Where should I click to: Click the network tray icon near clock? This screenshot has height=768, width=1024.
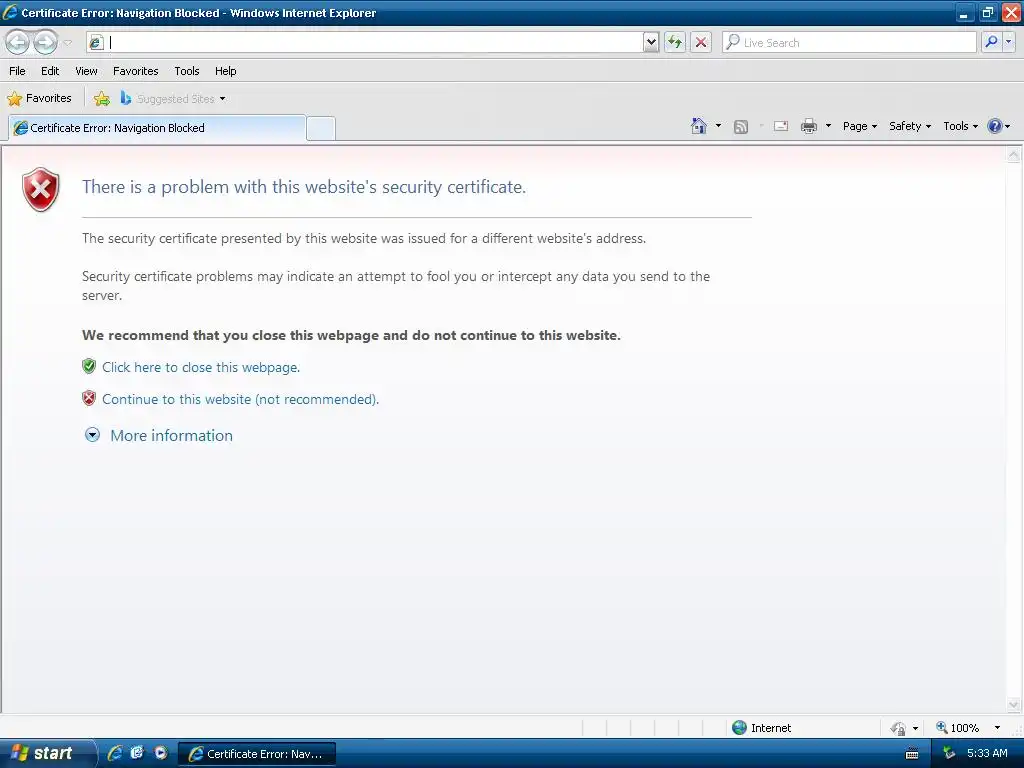(949, 753)
